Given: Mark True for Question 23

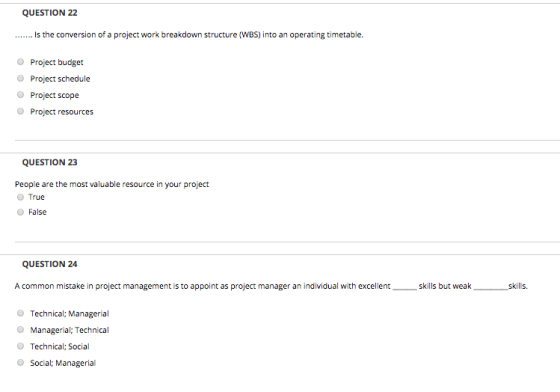Looking at the screenshot, I should point(20,197).
